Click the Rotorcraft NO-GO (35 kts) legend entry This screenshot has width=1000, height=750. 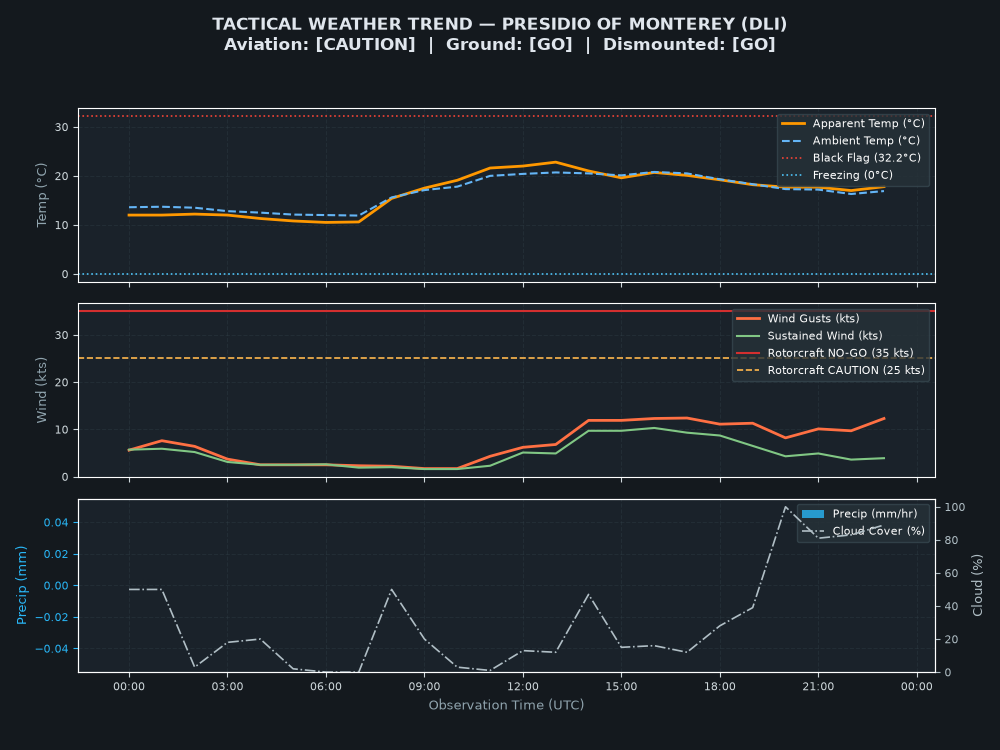click(825, 353)
